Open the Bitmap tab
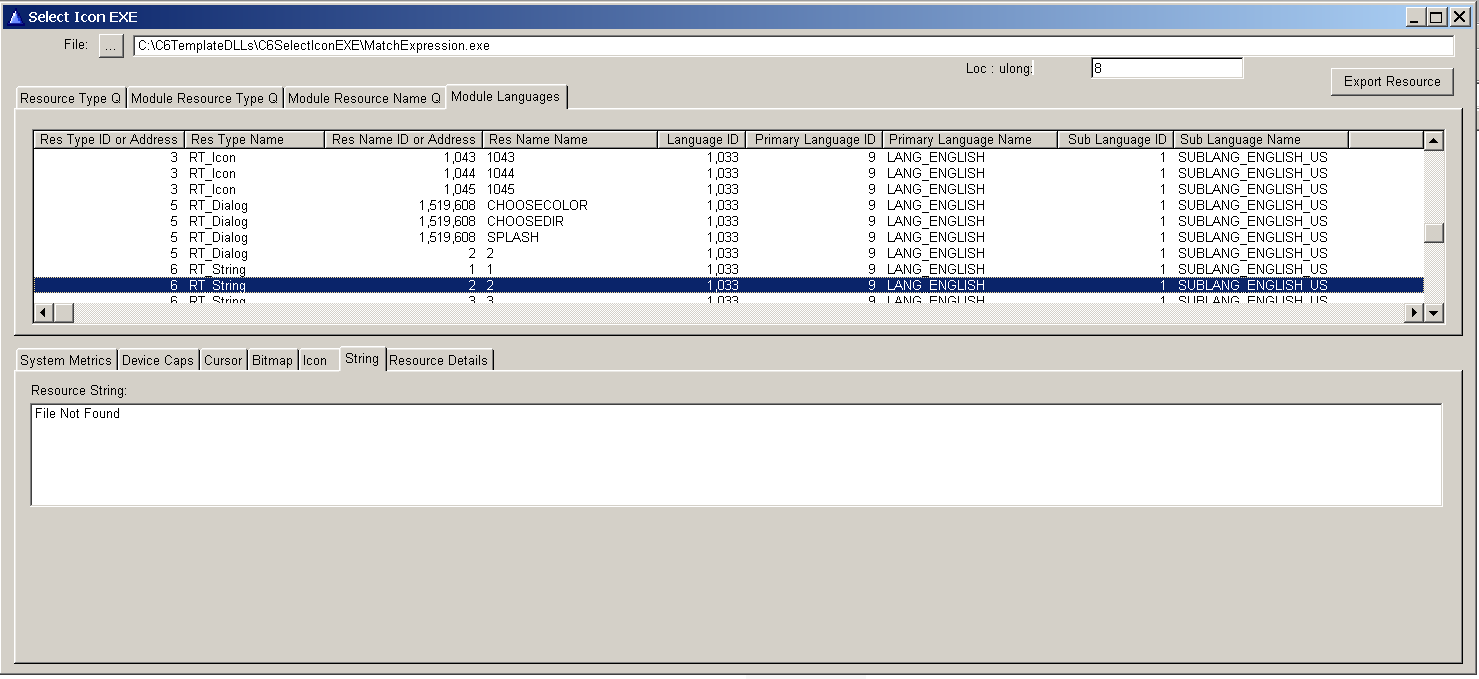Screen dimensions: 1479x679 click(x=272, y=360)
